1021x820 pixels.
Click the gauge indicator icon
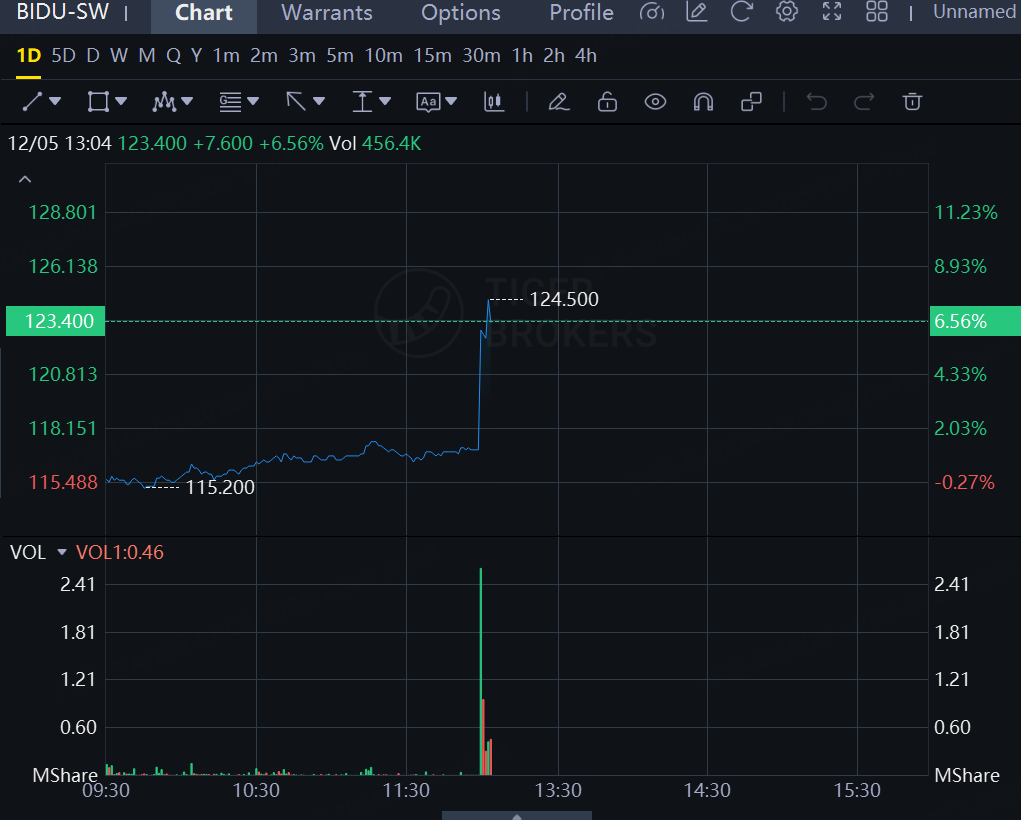point(652,12)
